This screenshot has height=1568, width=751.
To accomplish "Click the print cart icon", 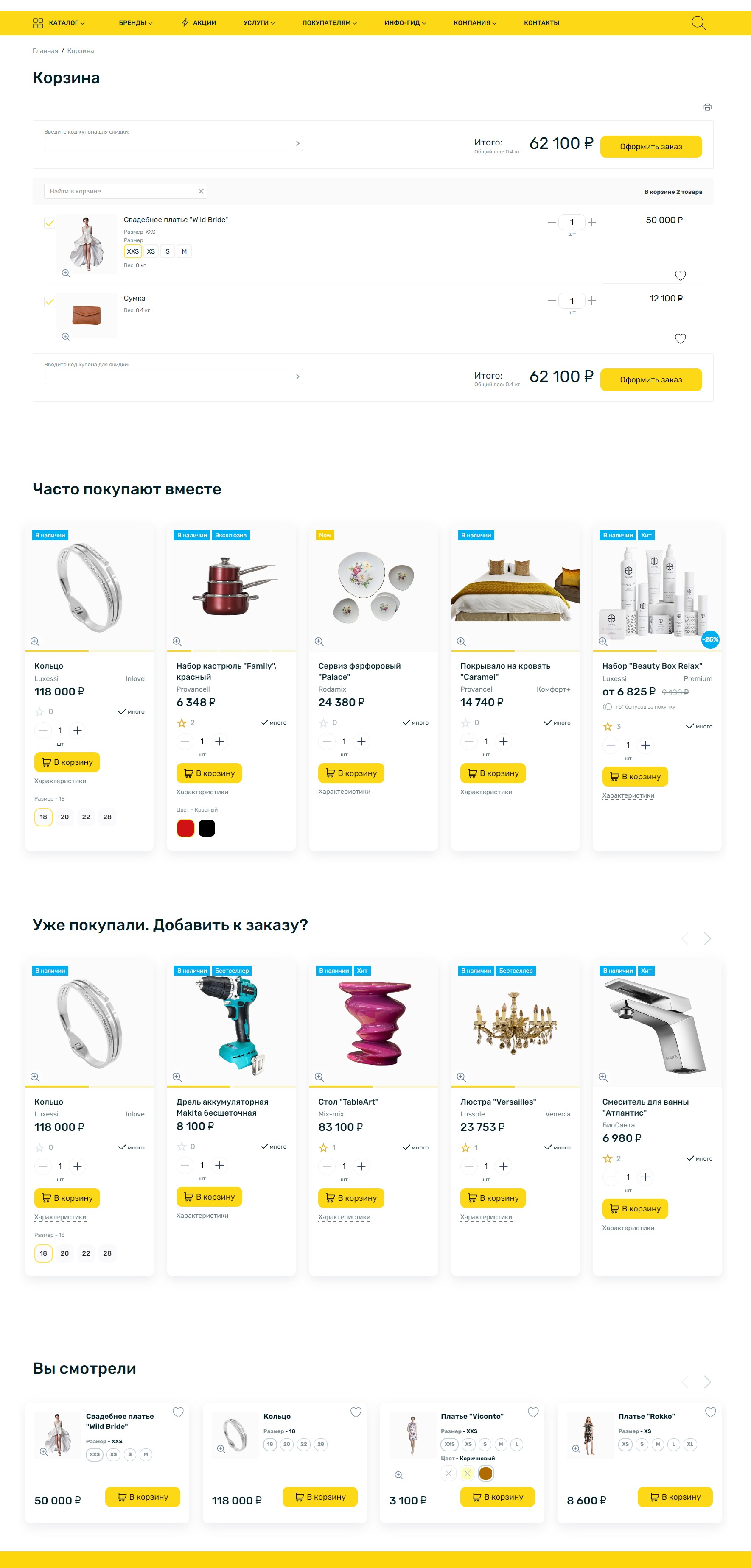I will (707, 107).
